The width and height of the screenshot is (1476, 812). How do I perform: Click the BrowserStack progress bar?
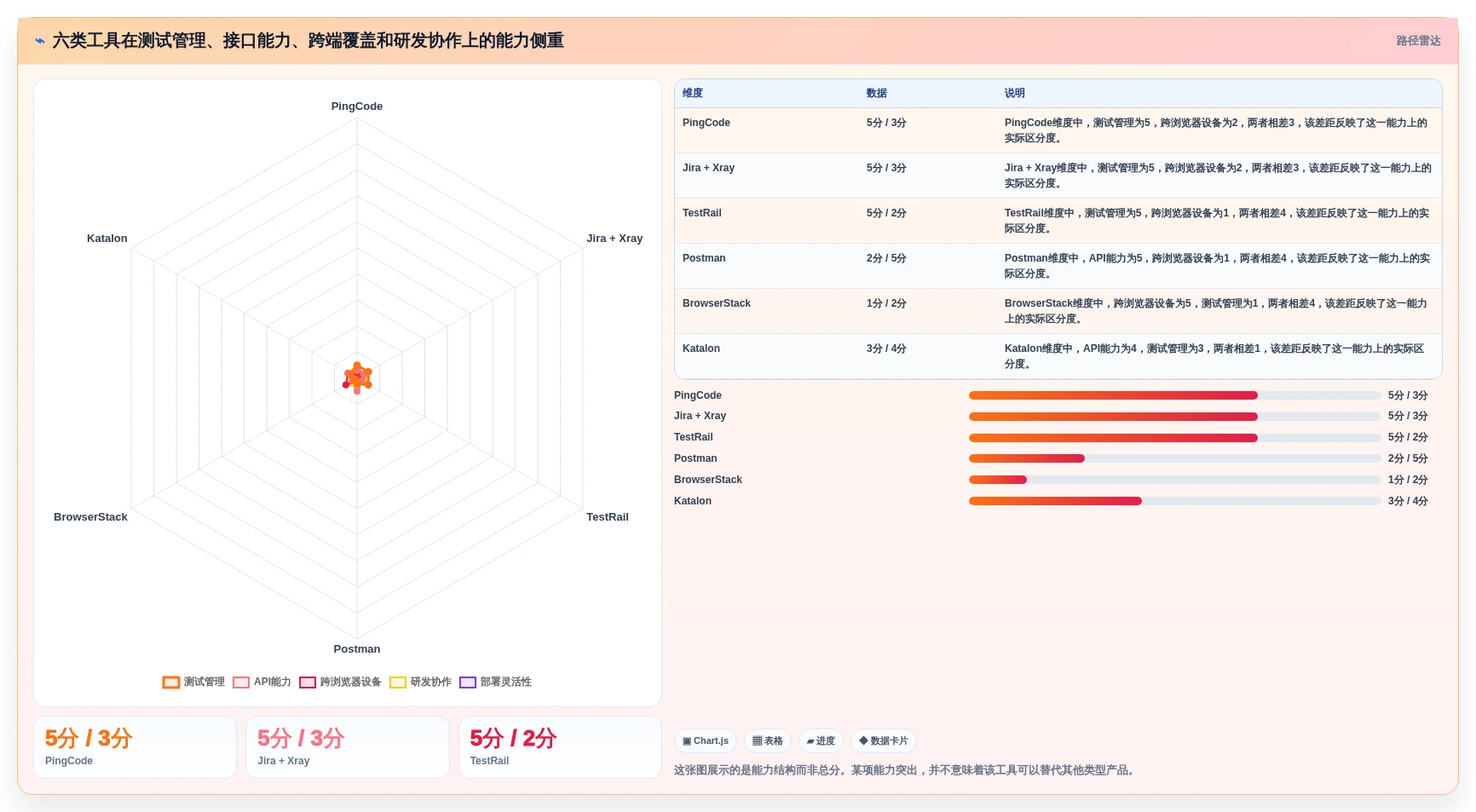pyautogui.click(x=1174, y=480)
